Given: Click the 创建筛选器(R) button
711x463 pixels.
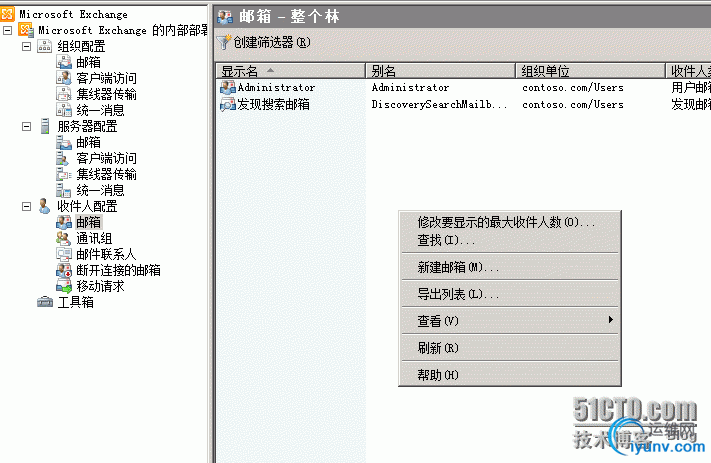Looking at the screenshot, I should (264, 42).
